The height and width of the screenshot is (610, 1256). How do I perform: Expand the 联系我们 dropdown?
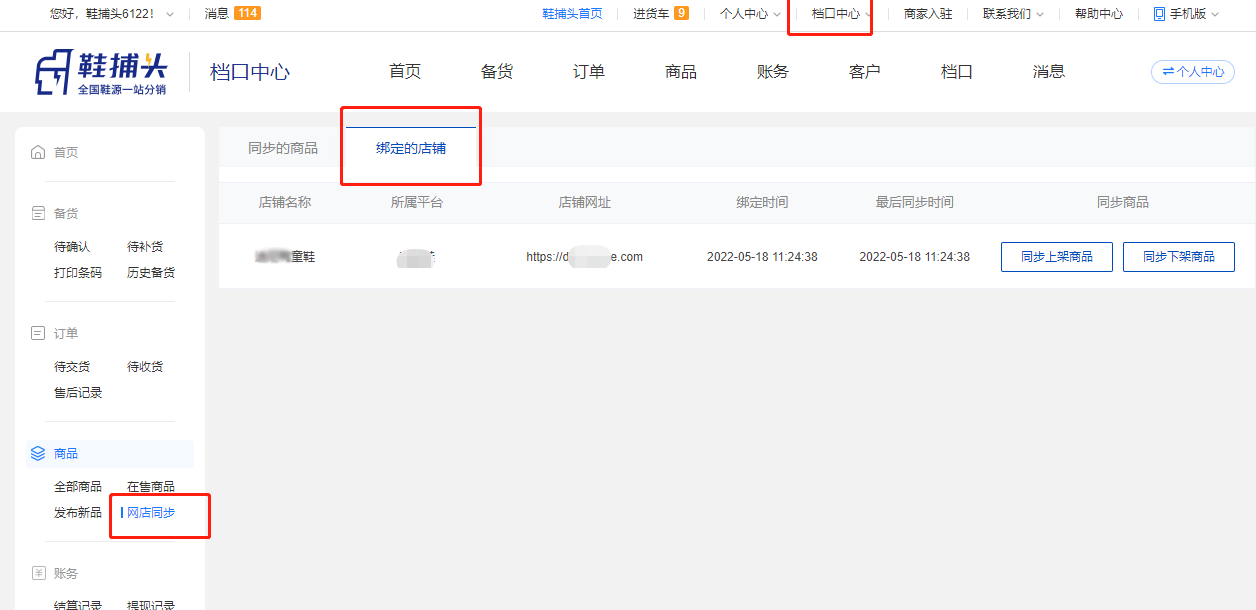(x=1013, y=14)
